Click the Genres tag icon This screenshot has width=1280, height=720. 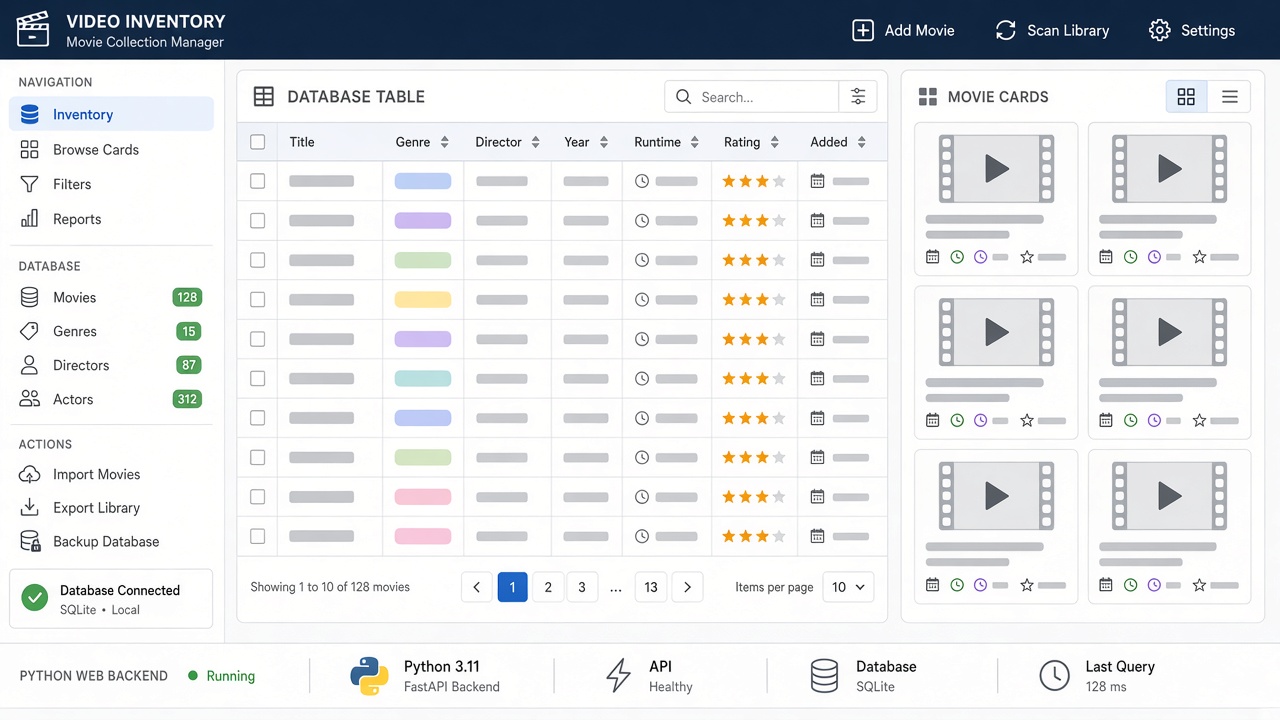30,331
